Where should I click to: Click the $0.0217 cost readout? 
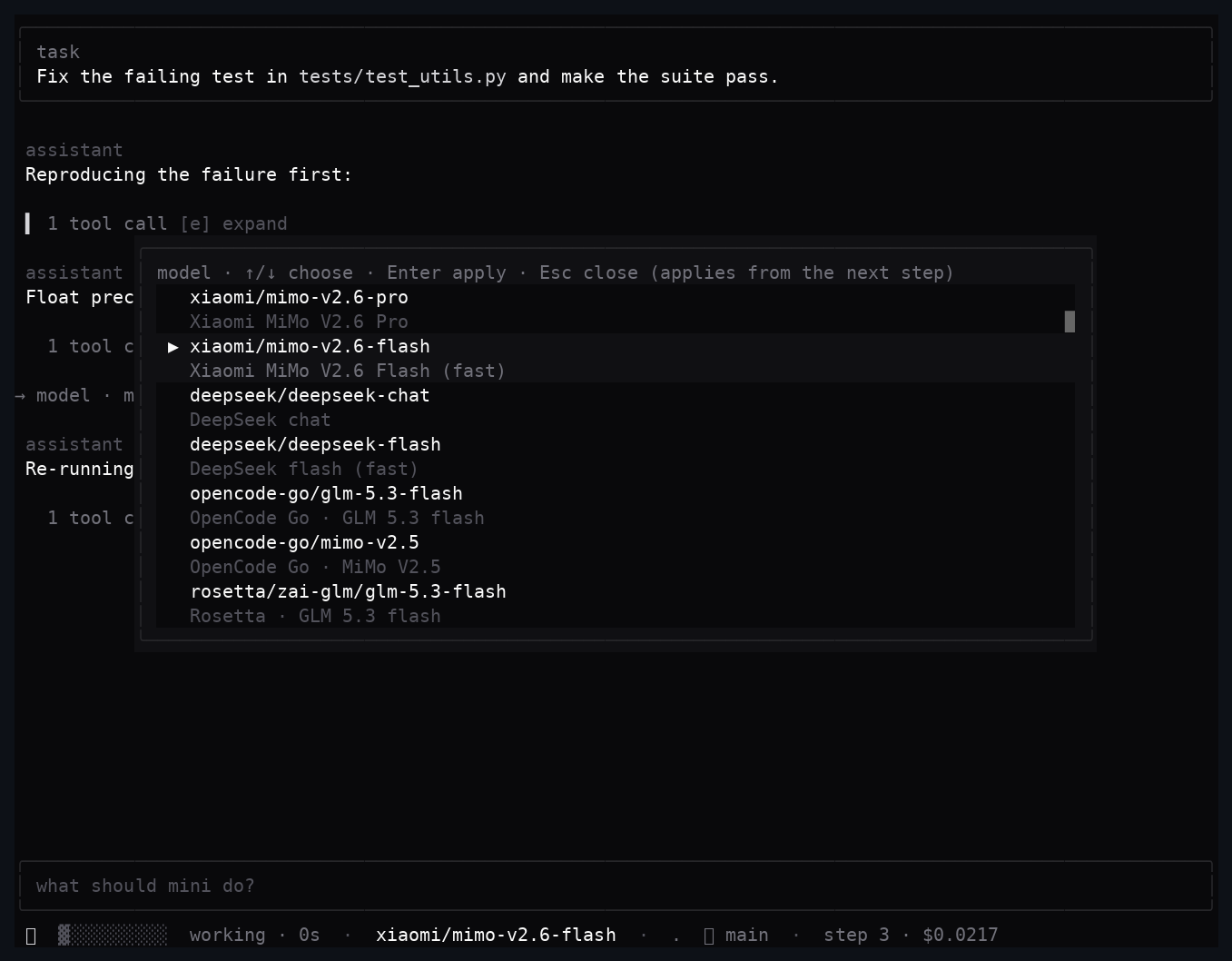point(960,935)
